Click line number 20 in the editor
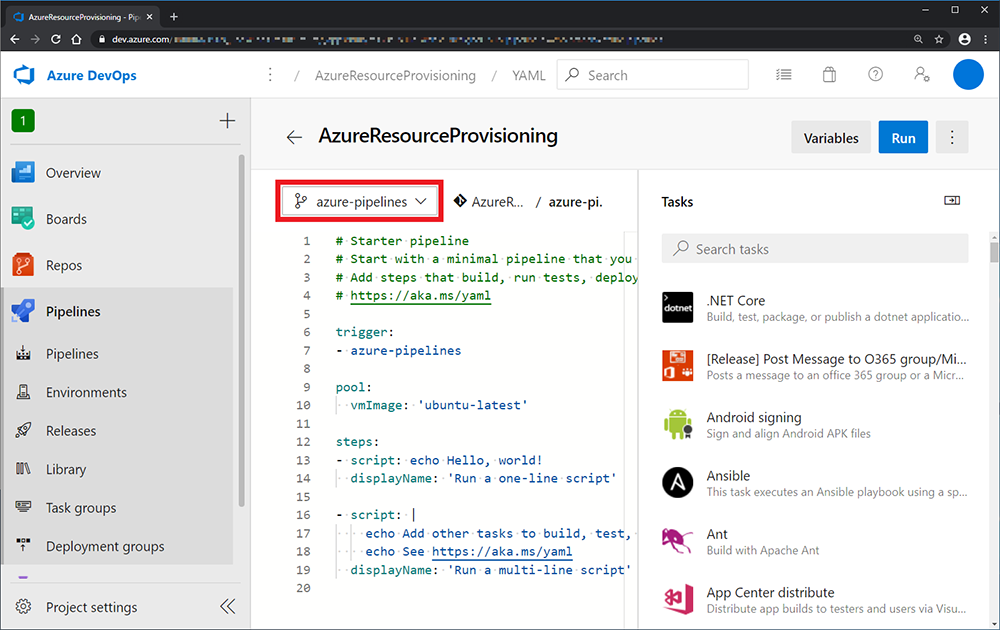This screenshot has width=1000, height=630. (304, 588)
